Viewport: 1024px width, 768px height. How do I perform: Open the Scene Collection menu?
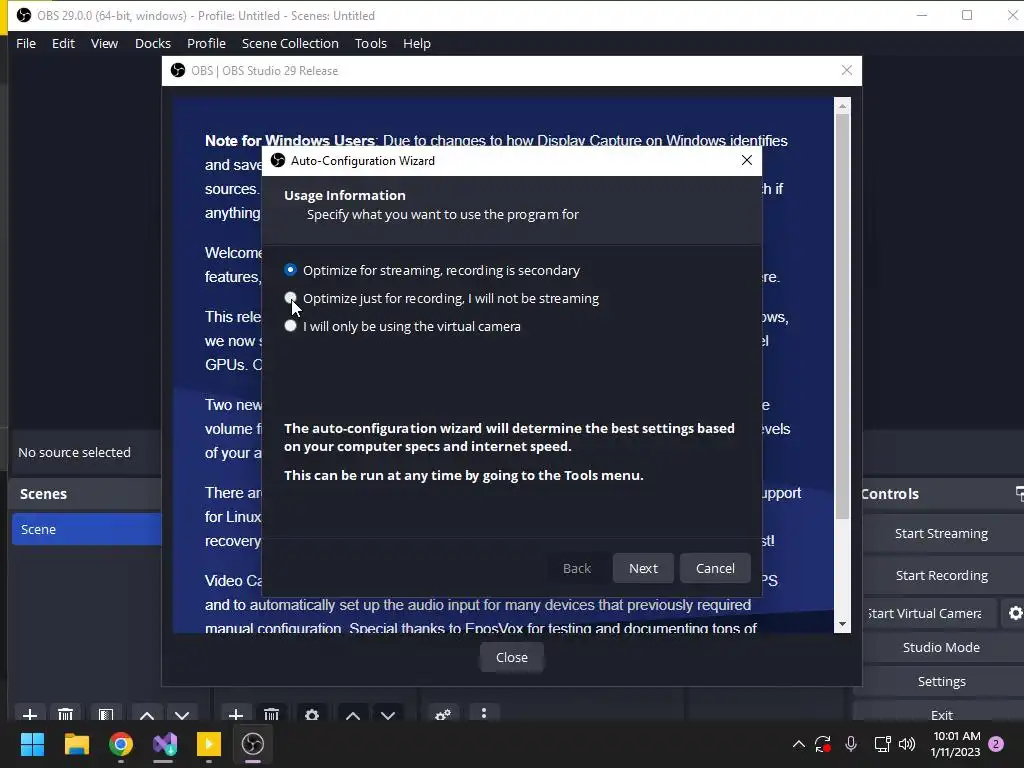[290, 43]
